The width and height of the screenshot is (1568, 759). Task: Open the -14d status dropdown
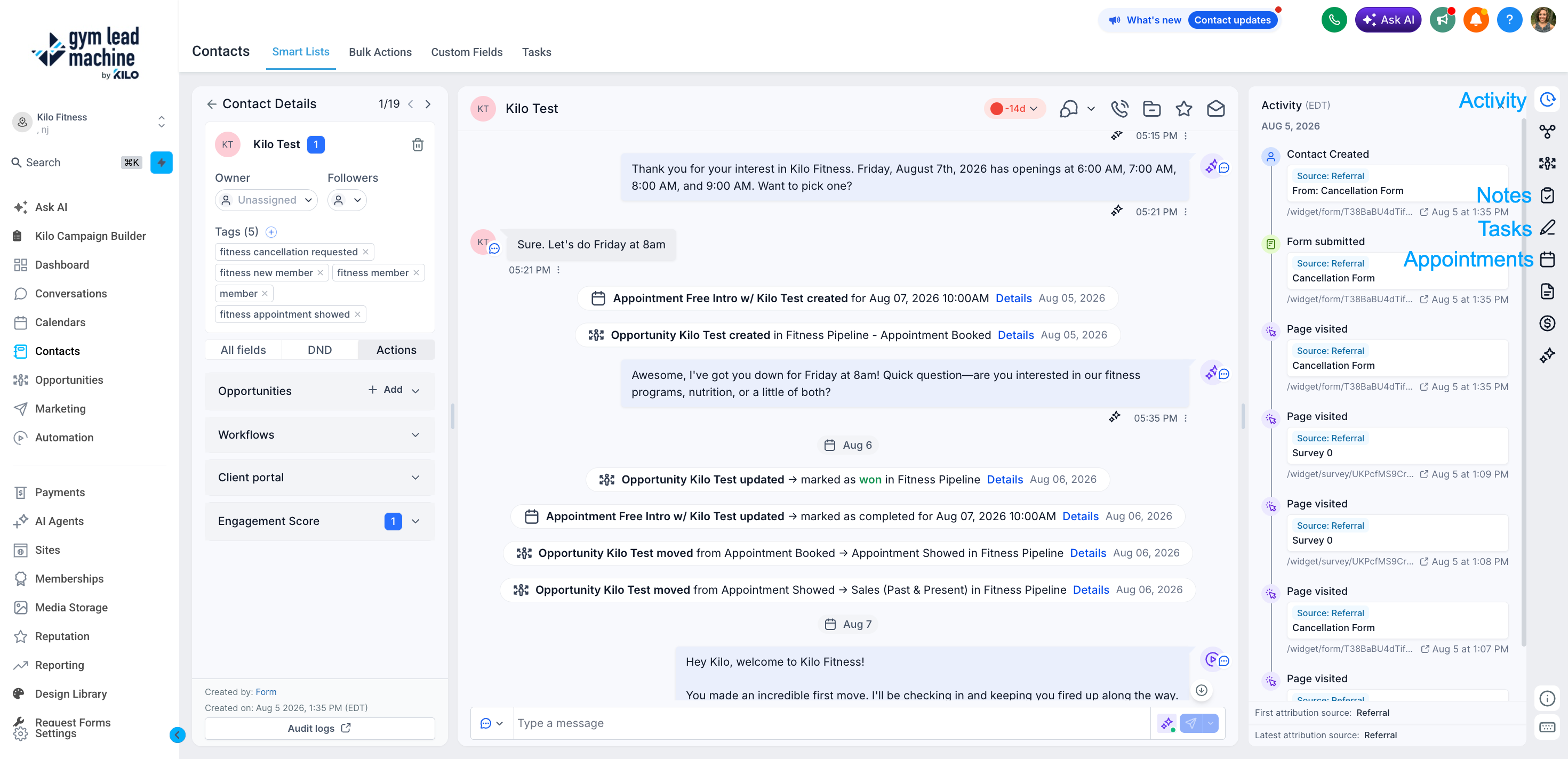pyautogui.click(x=1015, y=108)
